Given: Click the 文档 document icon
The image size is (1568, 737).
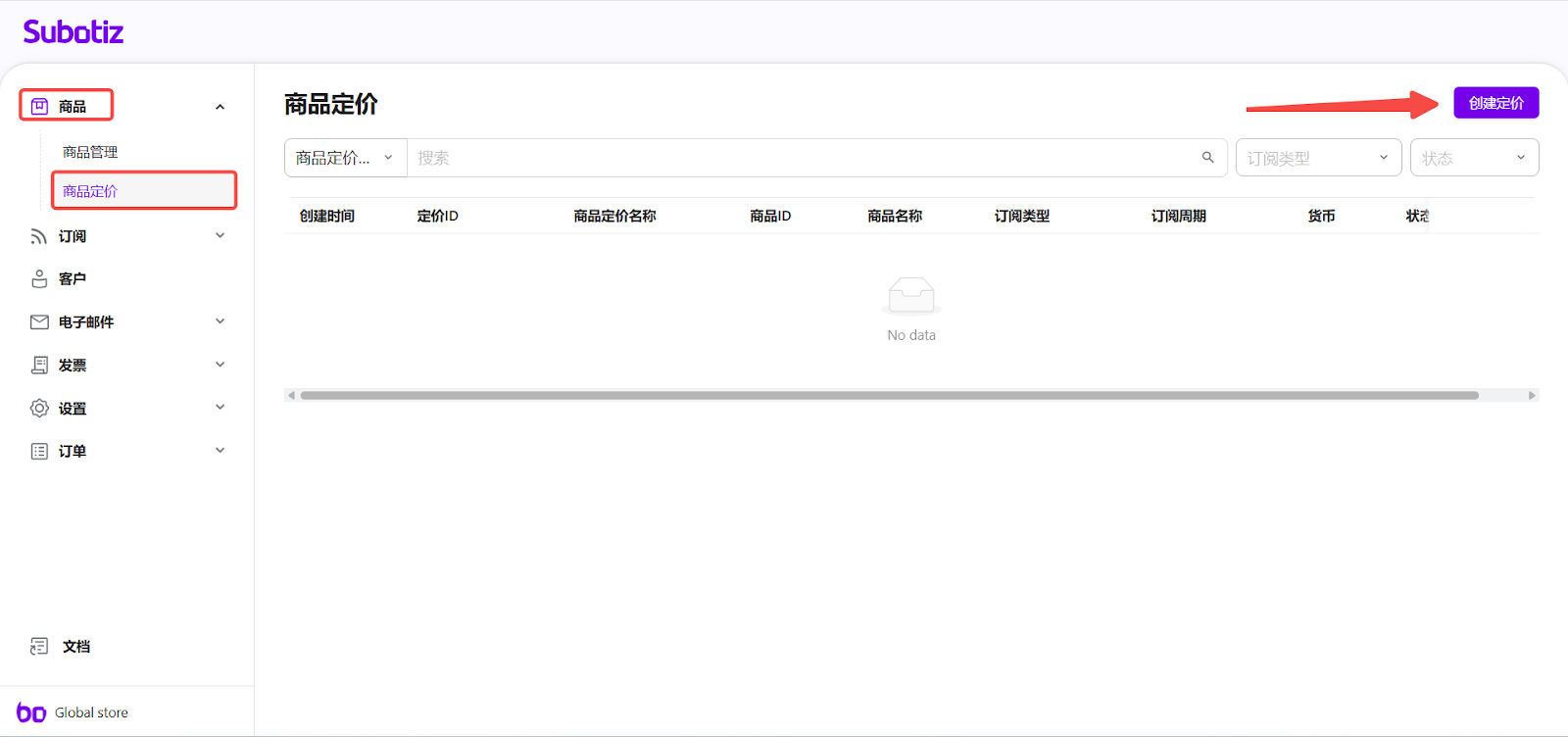Looking at the screenshot, I should 39,647.
